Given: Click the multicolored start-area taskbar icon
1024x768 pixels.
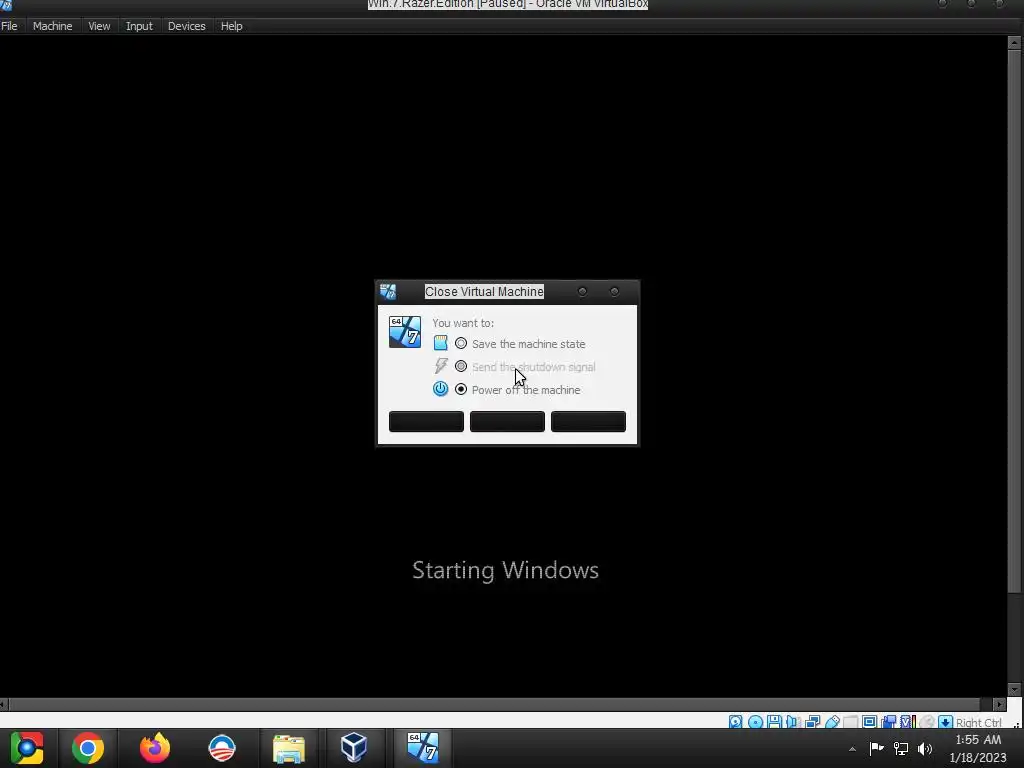Looking at the screenshot, I should [26, 748].
